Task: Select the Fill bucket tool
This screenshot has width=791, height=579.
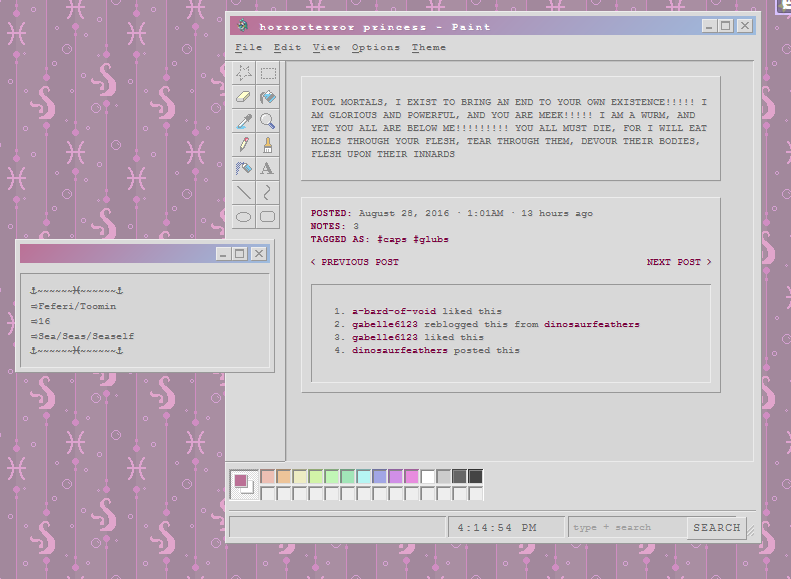Action: (268, 97)
